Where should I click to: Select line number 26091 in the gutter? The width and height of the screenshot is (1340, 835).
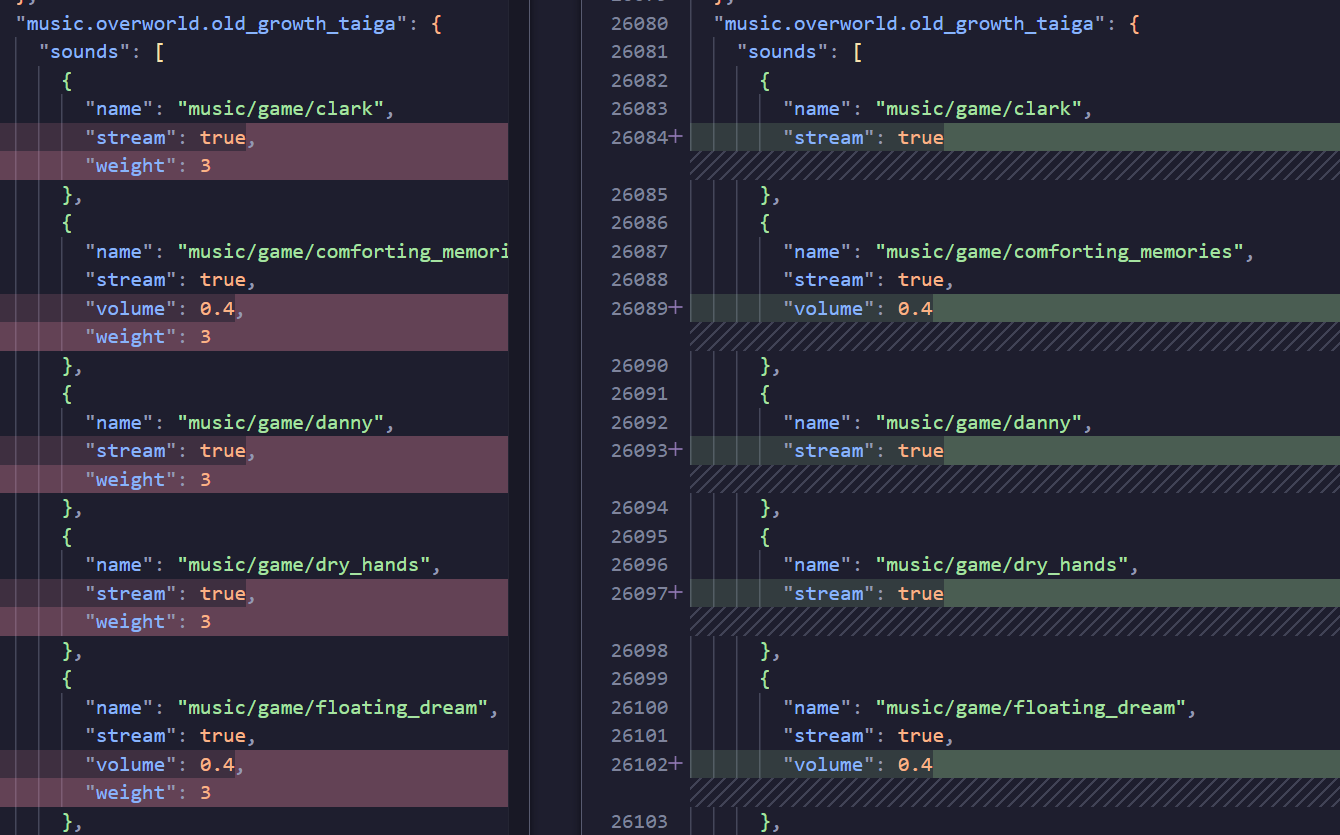point(640,394)
